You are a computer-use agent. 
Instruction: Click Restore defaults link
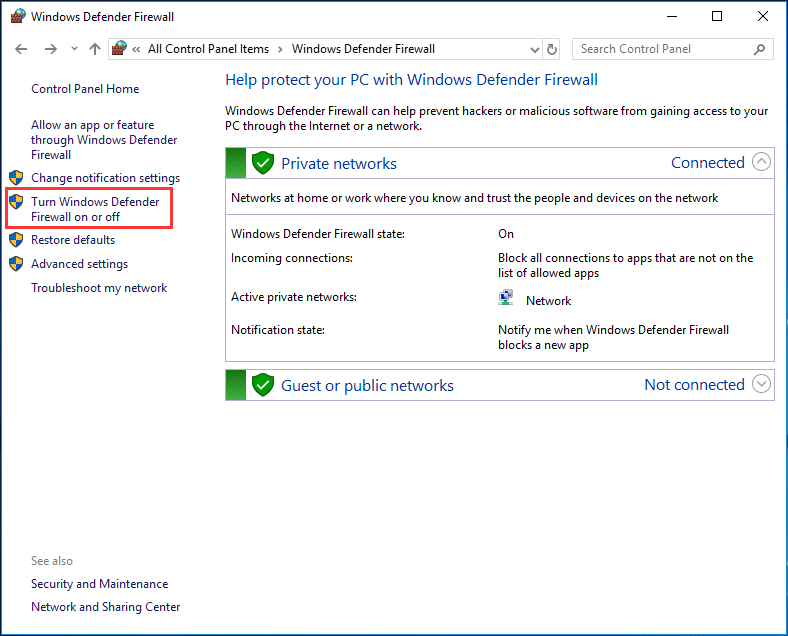tap(73, 240)
